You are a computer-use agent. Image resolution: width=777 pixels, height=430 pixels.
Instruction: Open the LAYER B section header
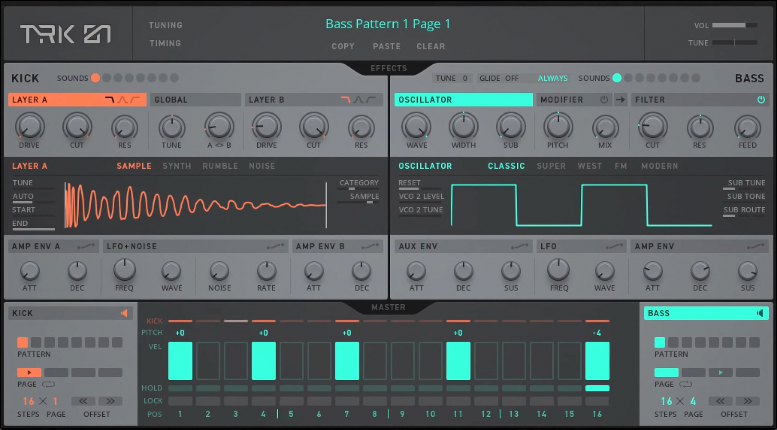tap(314, 100)
